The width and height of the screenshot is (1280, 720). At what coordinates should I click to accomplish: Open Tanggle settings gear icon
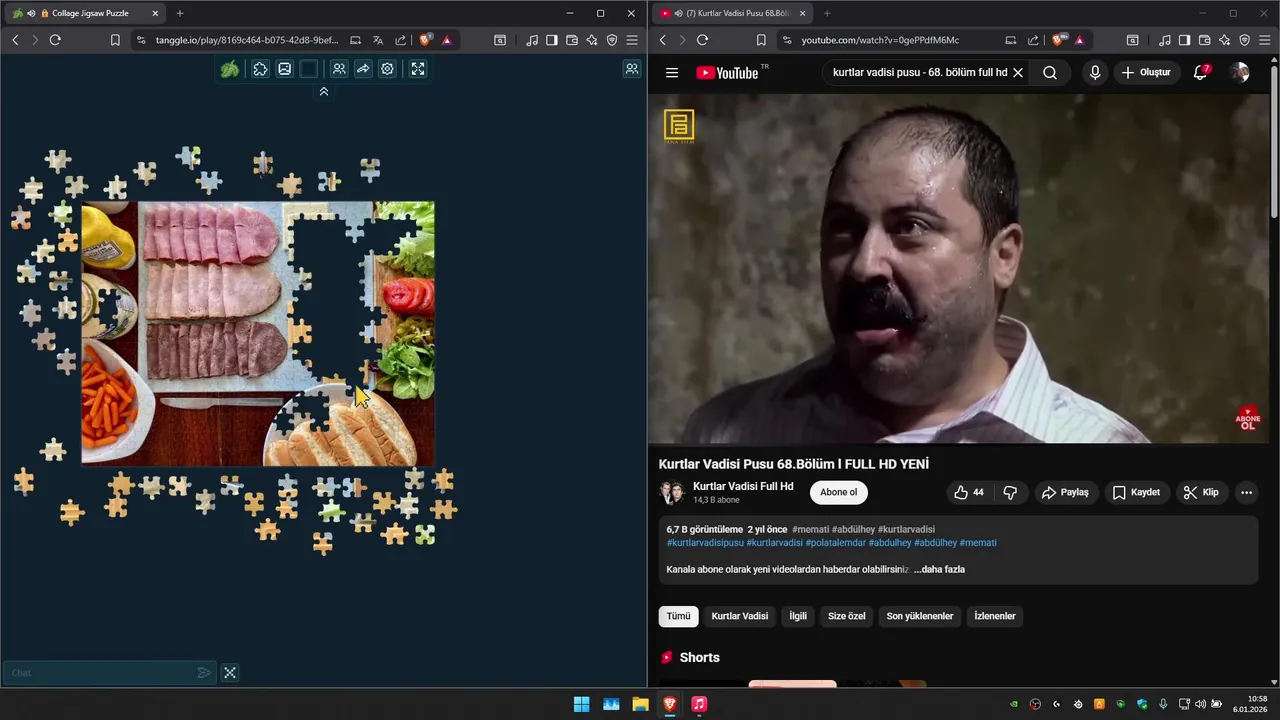tap(387, 69)
